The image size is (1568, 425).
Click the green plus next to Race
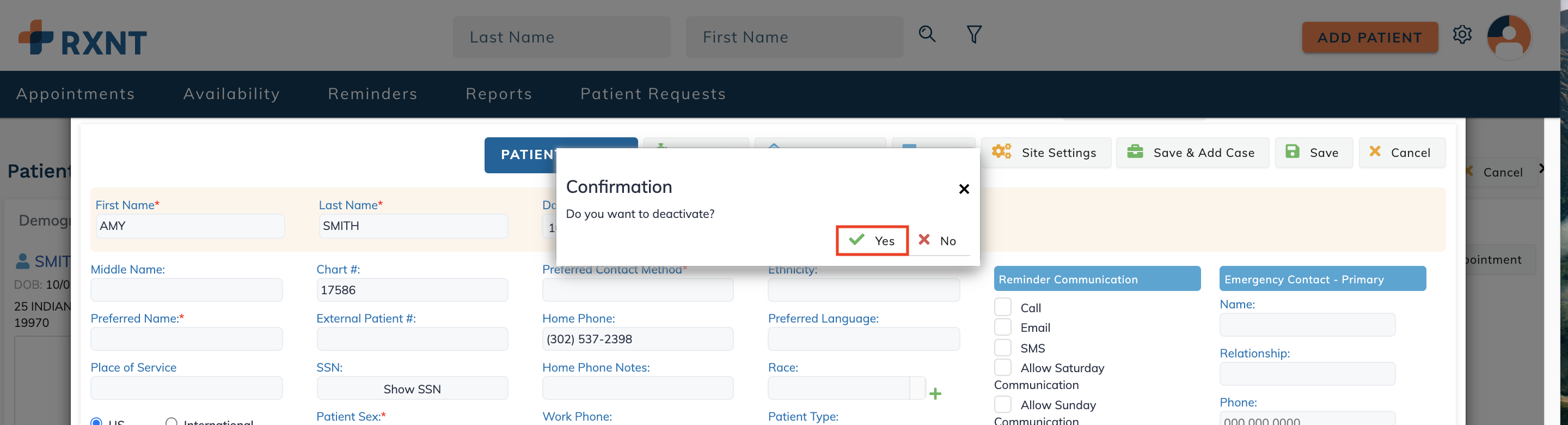tap(935, 394)
